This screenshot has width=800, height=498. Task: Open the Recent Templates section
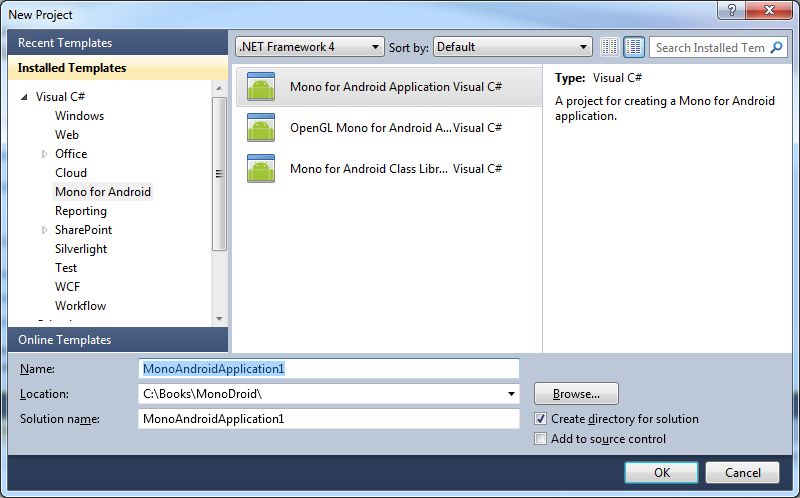click(x=118, y=42)
